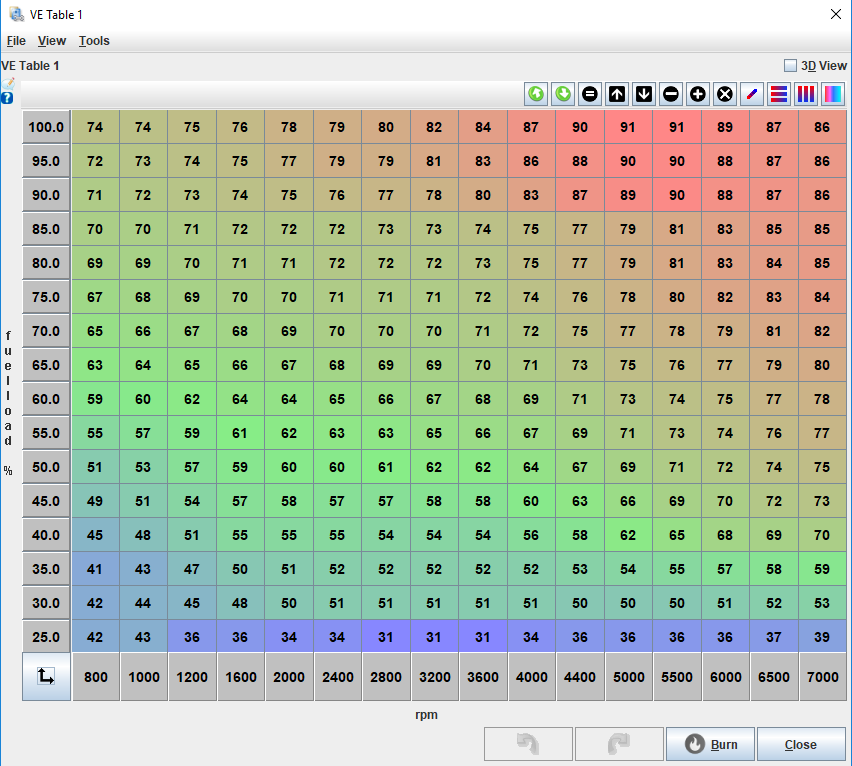Open the Tools menu
This screenshot has height=766, width=852.
pos(94,41)
